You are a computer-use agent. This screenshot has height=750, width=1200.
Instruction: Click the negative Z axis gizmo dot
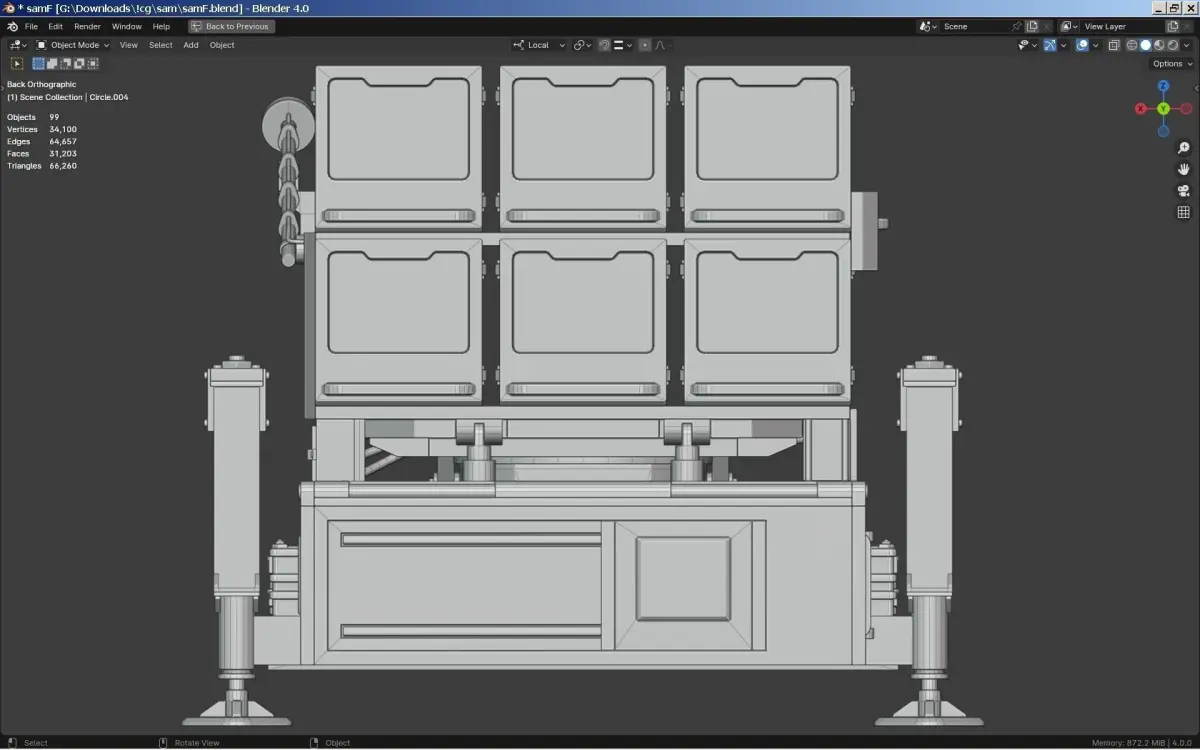pyautogui.click(x=1163, y=131)
